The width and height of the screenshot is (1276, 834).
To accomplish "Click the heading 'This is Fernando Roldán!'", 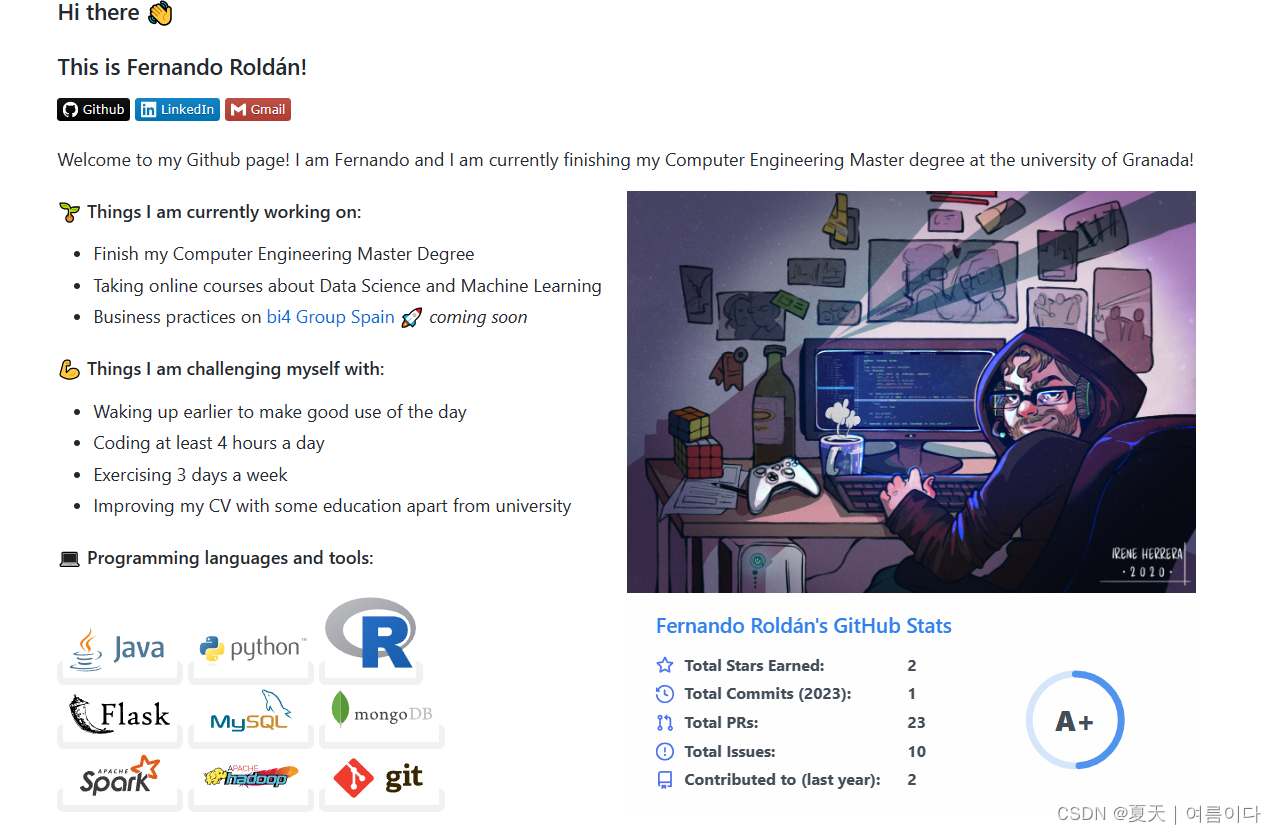I will (182, 68).
